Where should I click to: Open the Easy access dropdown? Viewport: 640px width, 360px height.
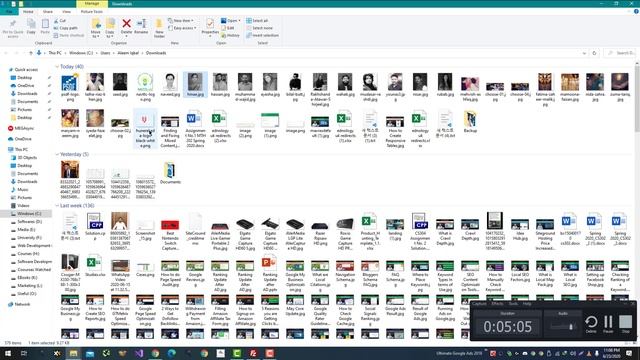pos(182,28)
